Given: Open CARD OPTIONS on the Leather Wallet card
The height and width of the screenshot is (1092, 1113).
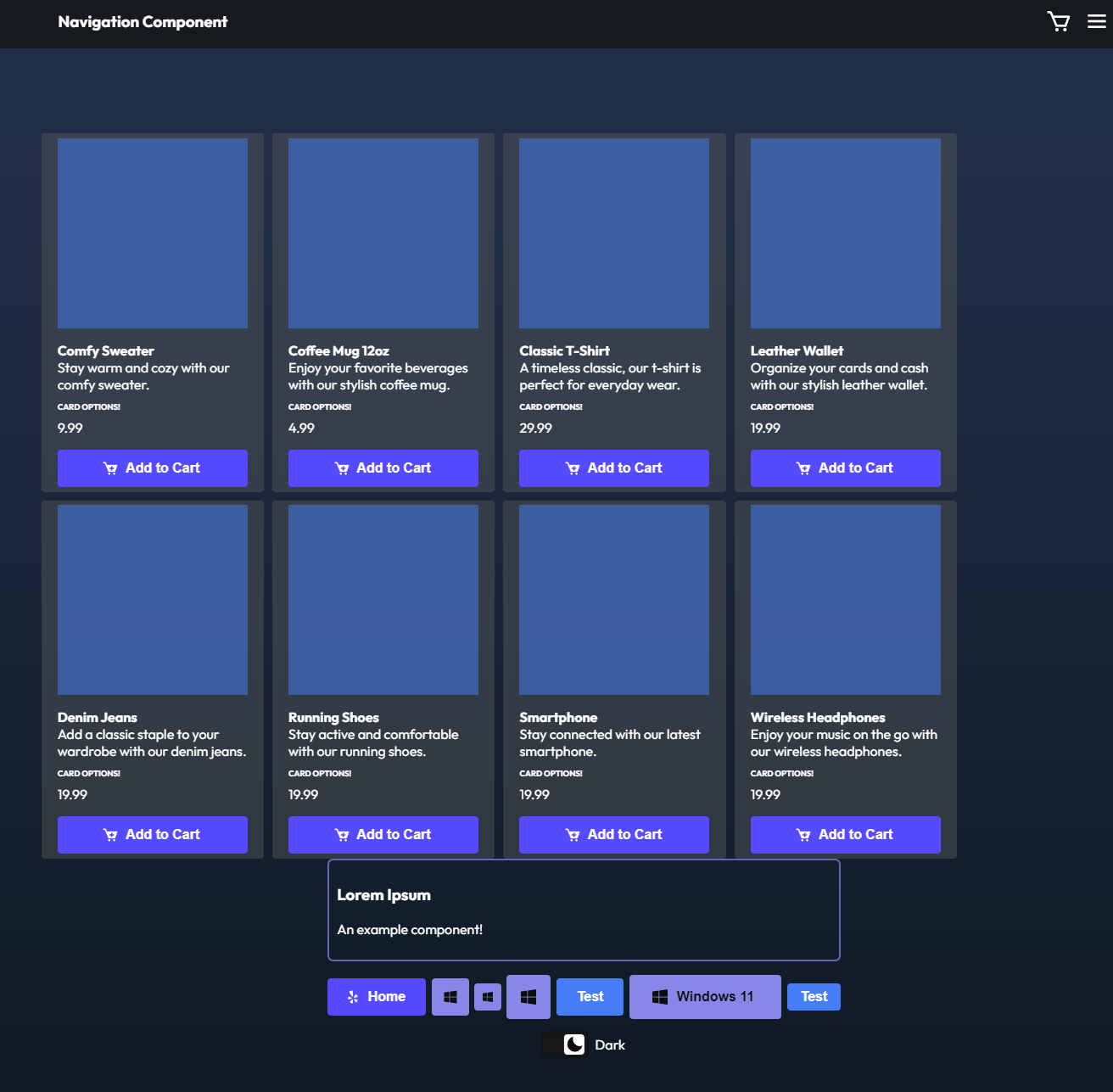Looking at the screenshot, I should pos(781,406).
